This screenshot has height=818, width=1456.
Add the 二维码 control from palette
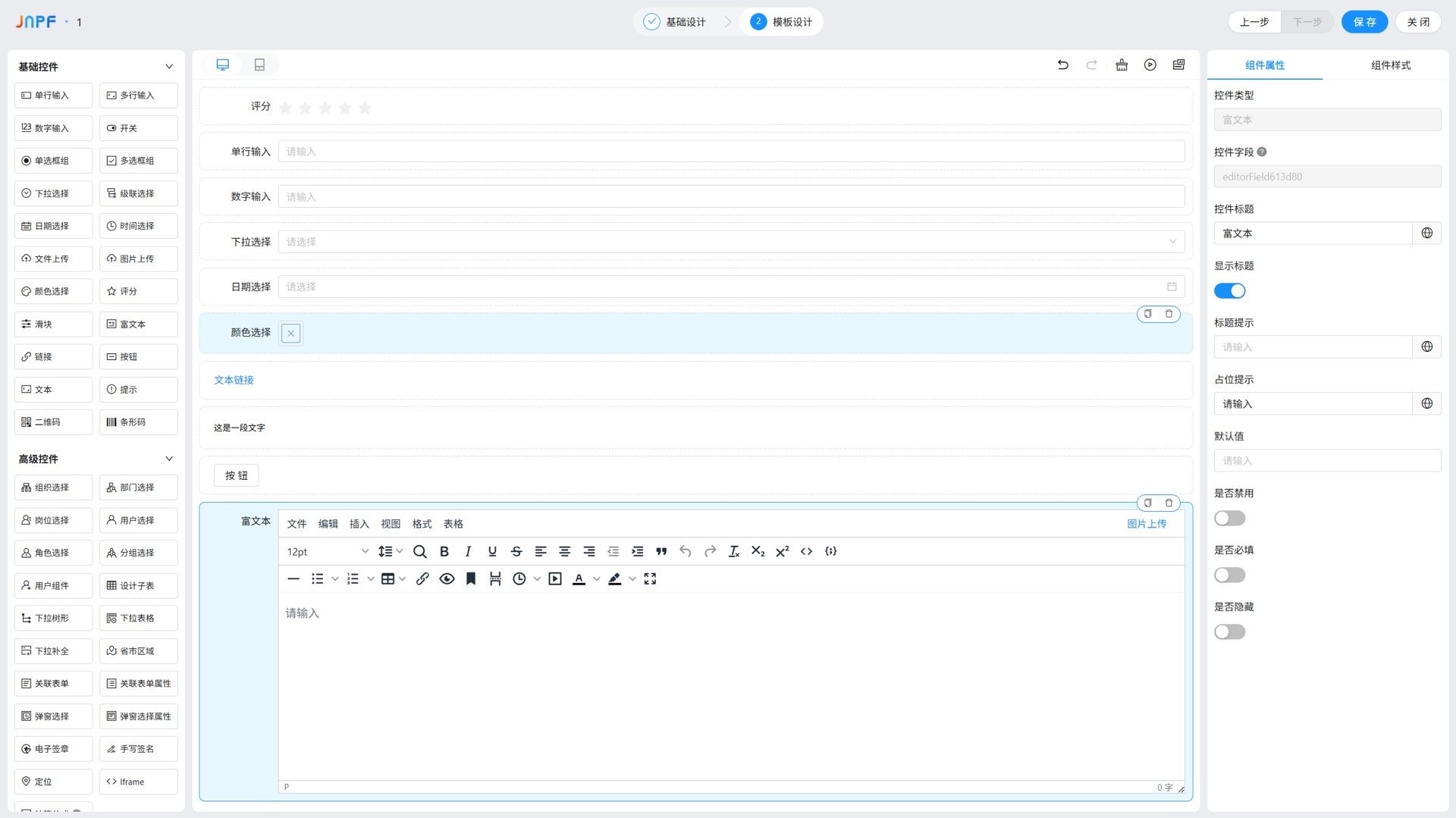click(x=53, y=422)
